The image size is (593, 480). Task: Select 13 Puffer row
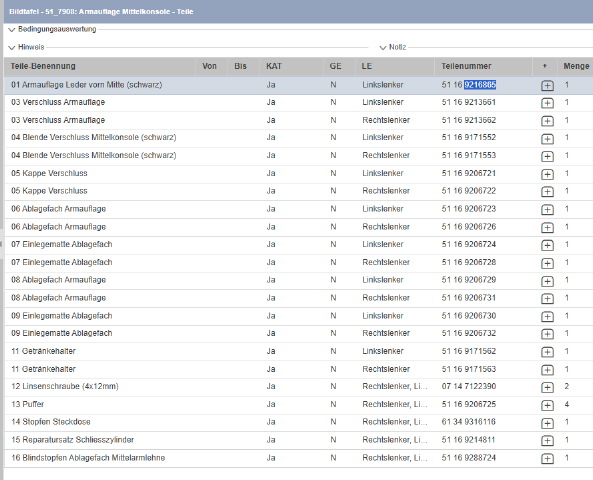click(298, 404)
